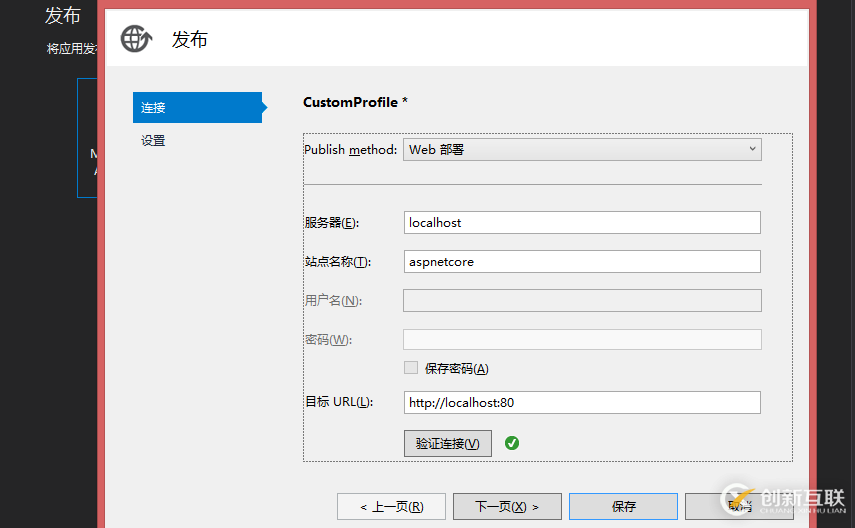
Task: Click the CustomProfile * heading
Action: pyautogui.click(x=356, y=102)
